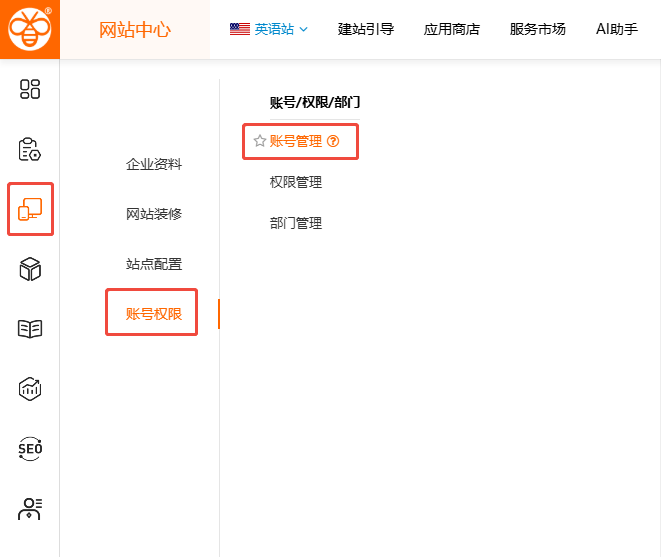Viewport: 661px width, 557px height.
Task: Click the SEO sidebar icon
Action: coord(30,449)
